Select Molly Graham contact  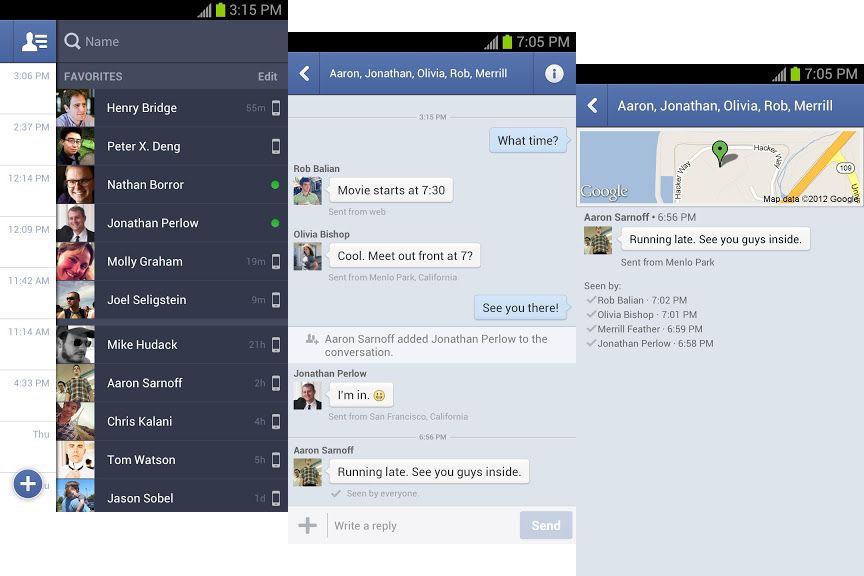[x=172, y=262]
